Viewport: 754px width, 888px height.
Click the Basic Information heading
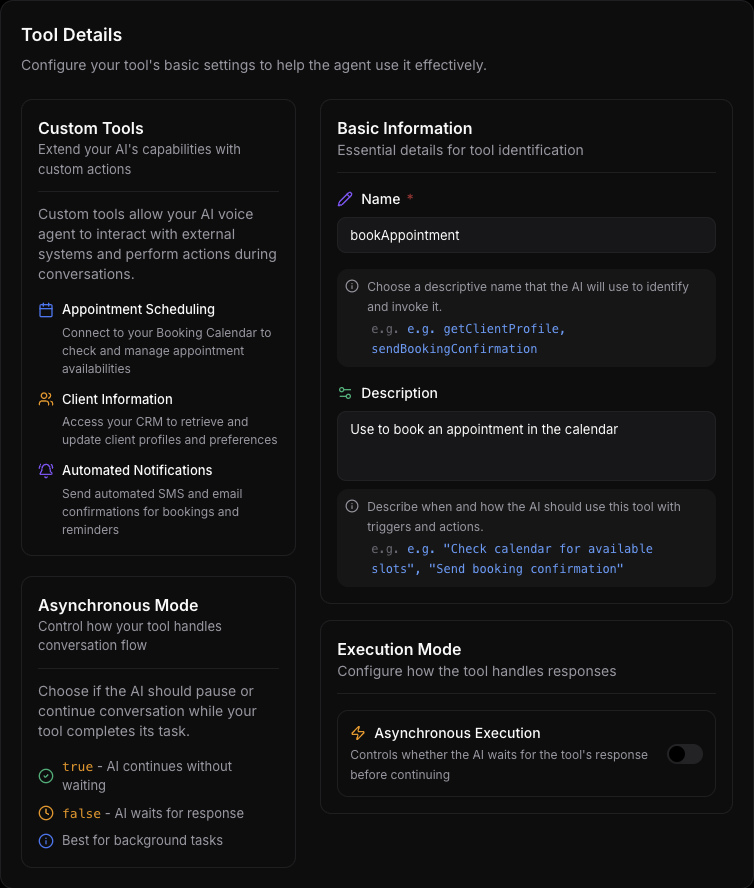404,128
